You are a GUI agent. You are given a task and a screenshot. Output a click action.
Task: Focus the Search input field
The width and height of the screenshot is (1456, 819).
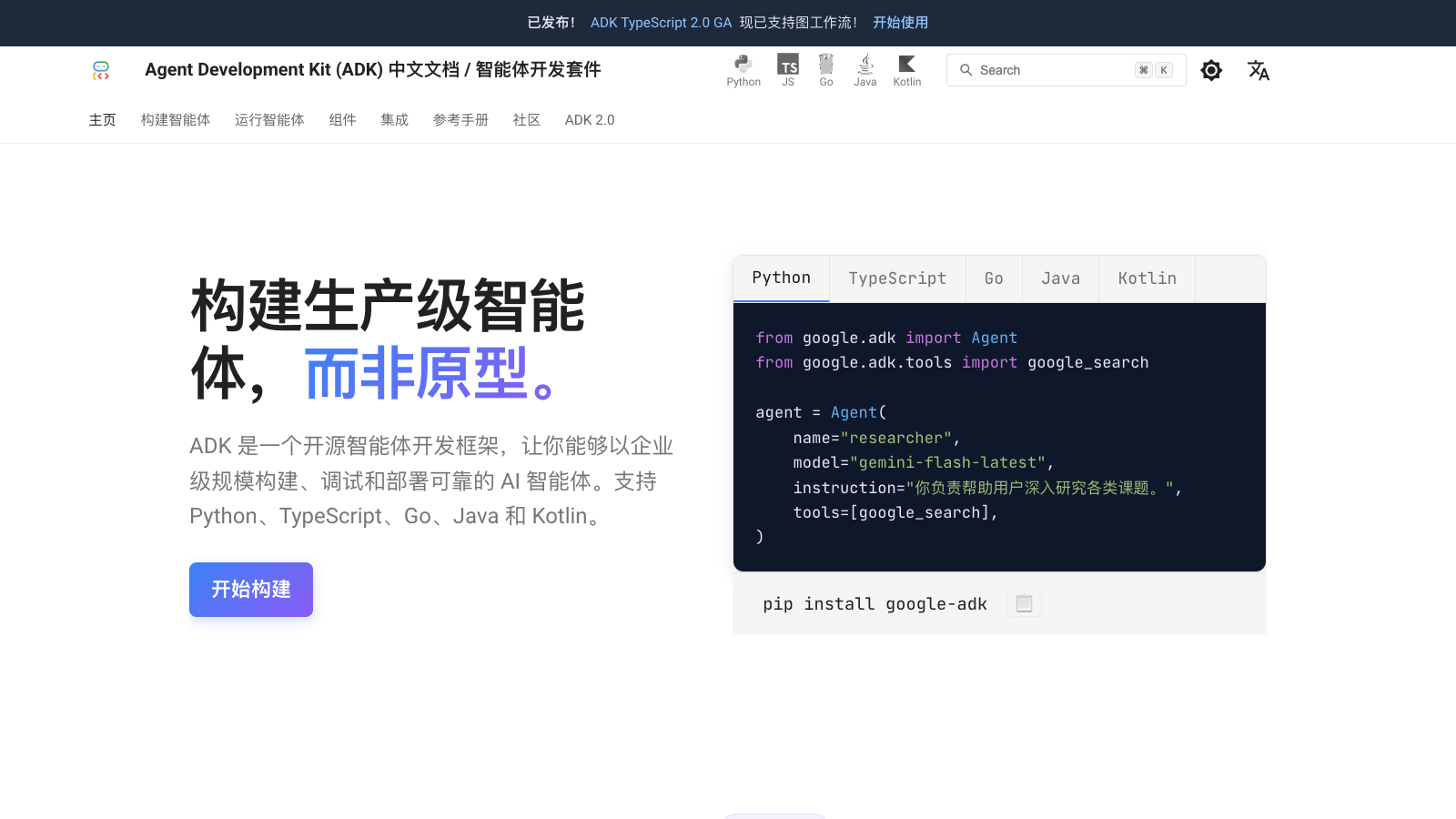1066,70
